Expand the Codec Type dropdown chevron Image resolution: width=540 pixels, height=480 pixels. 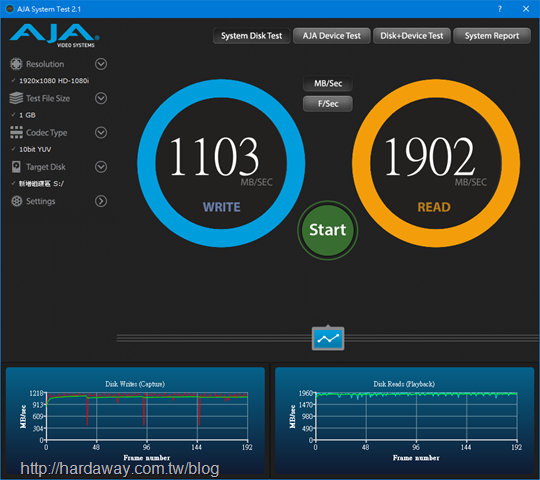tap(101, 133)
